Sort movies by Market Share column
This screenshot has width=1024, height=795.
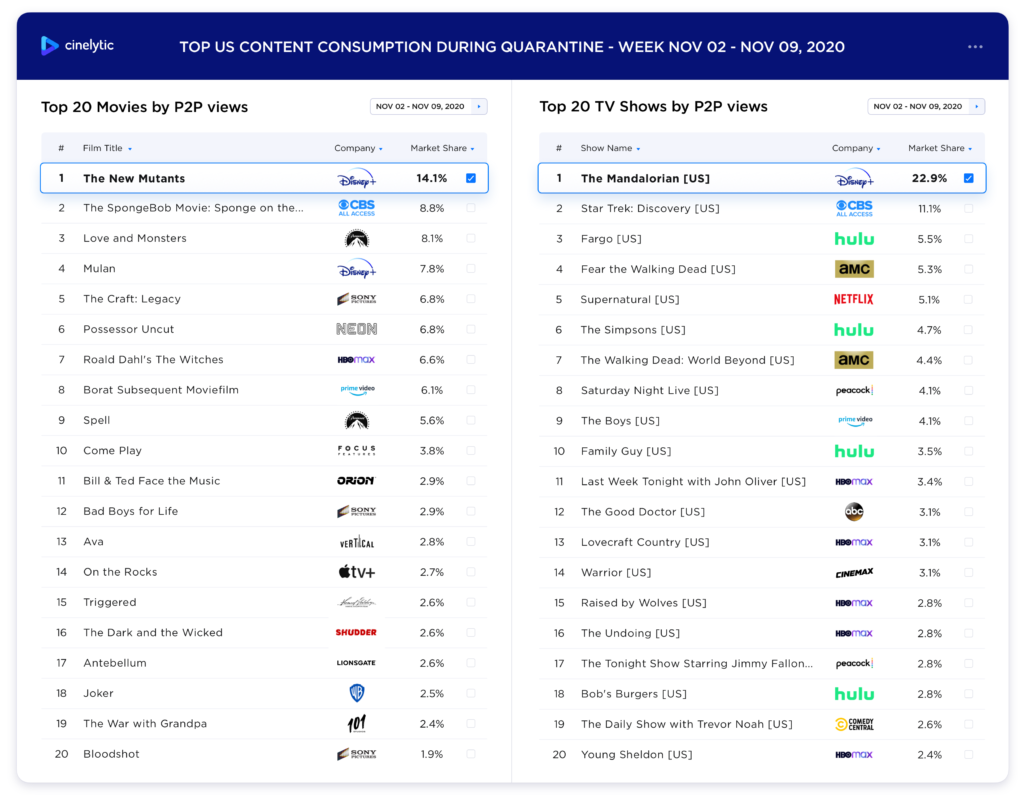[442, 148]
